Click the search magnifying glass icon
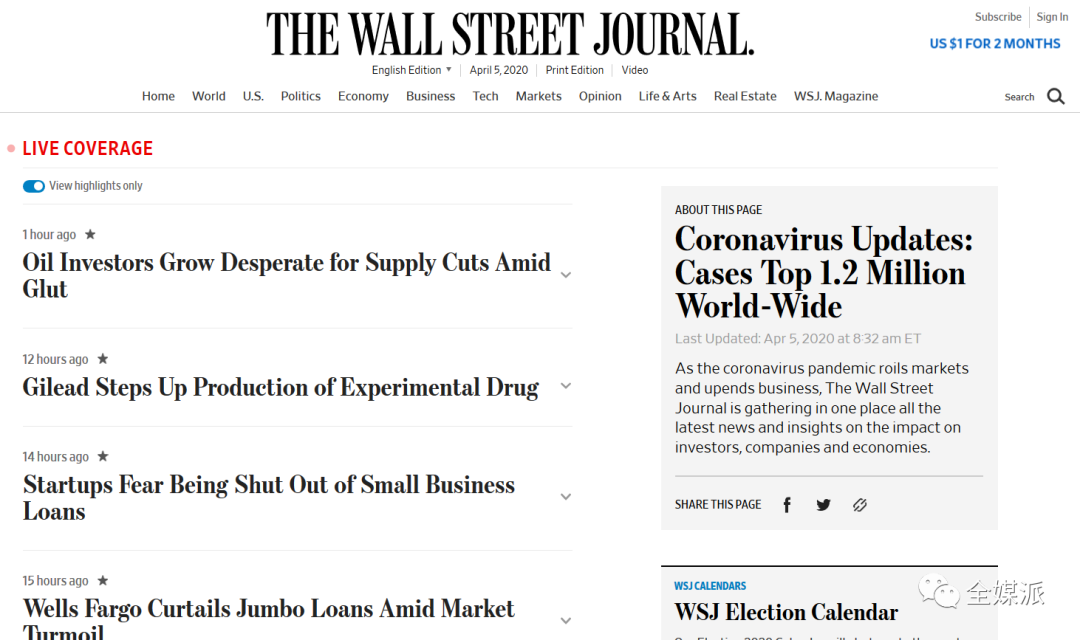Image resolution: width=1080 pixels, height=640 pixels. click(1055, 96)
